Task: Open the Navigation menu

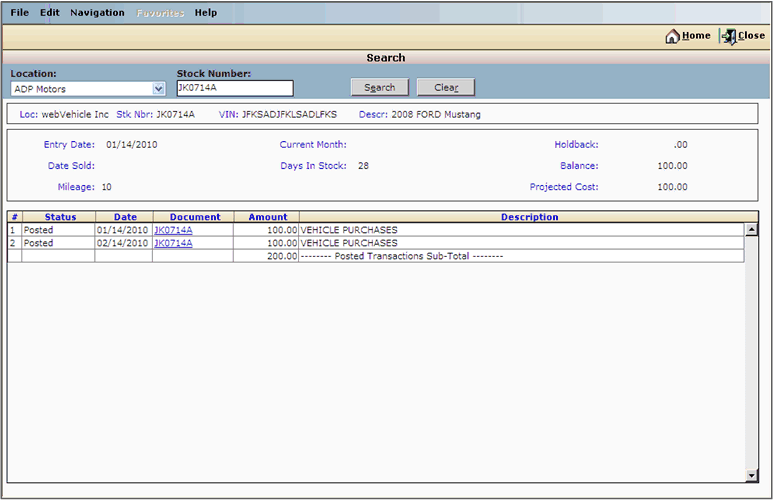Action: [x=97, y=12]
